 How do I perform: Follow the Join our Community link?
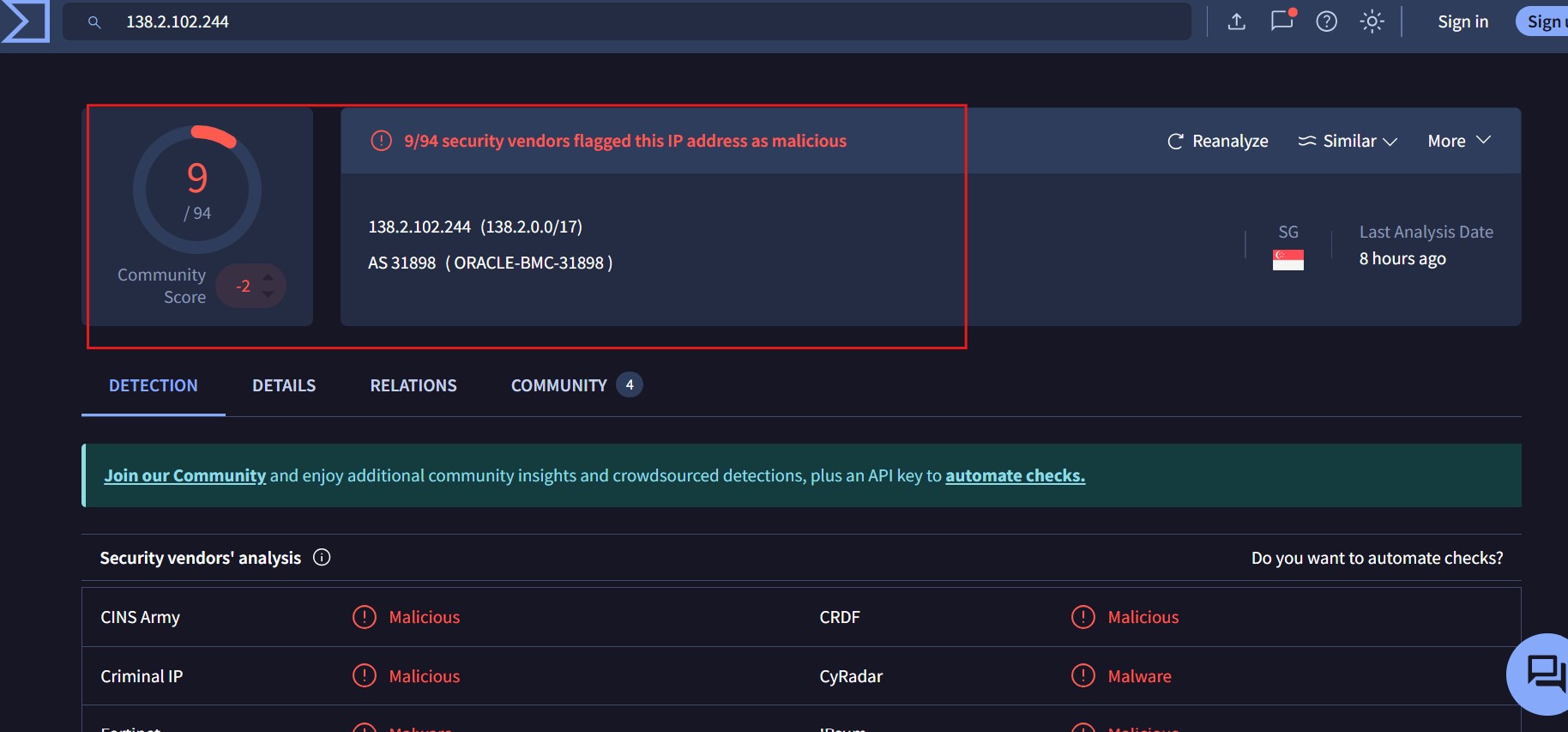tap(184, 475)
